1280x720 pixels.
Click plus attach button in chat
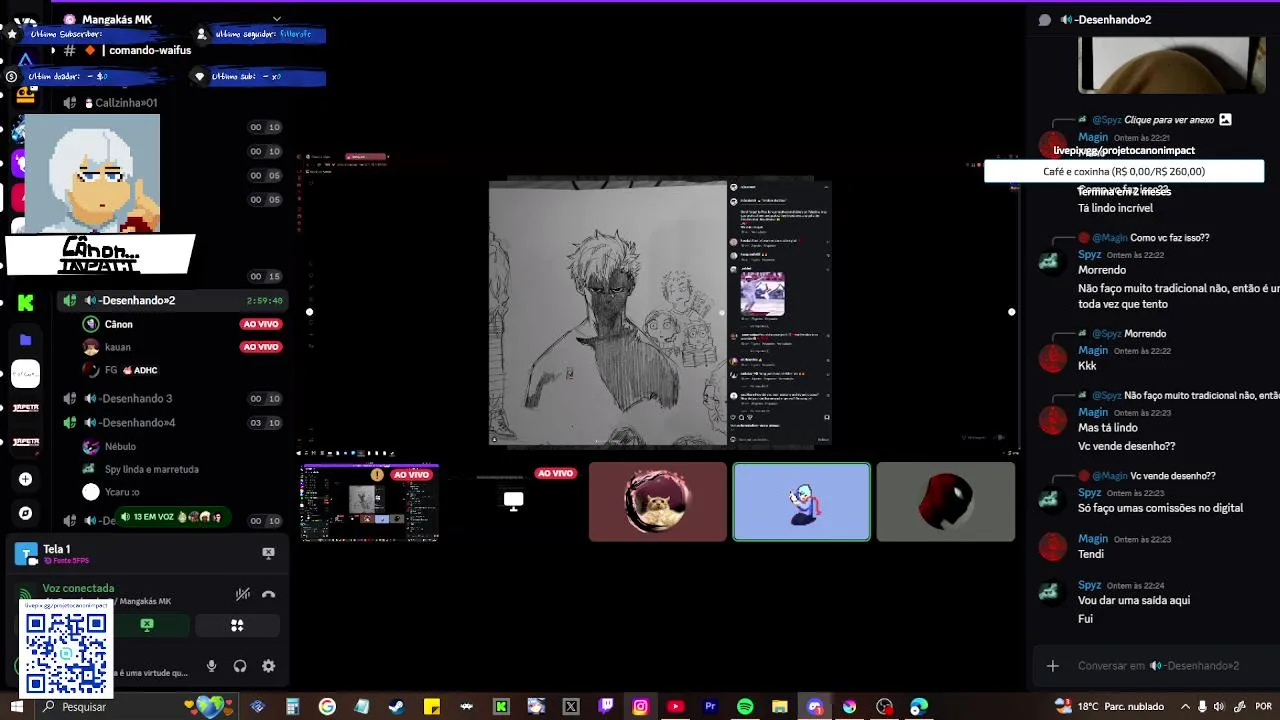click(x=1052, y=666)
